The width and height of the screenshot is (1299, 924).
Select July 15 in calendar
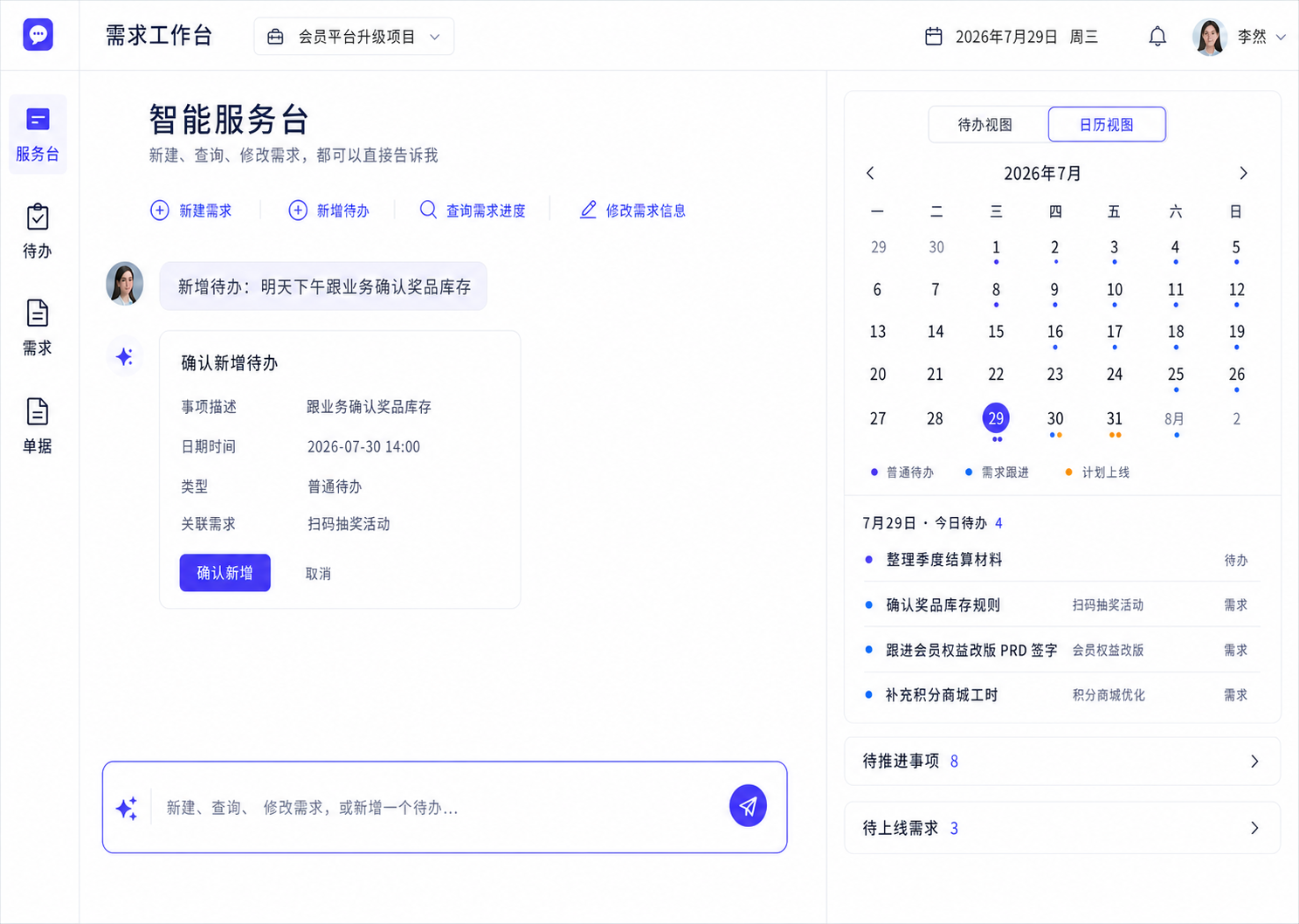point(996,332)
